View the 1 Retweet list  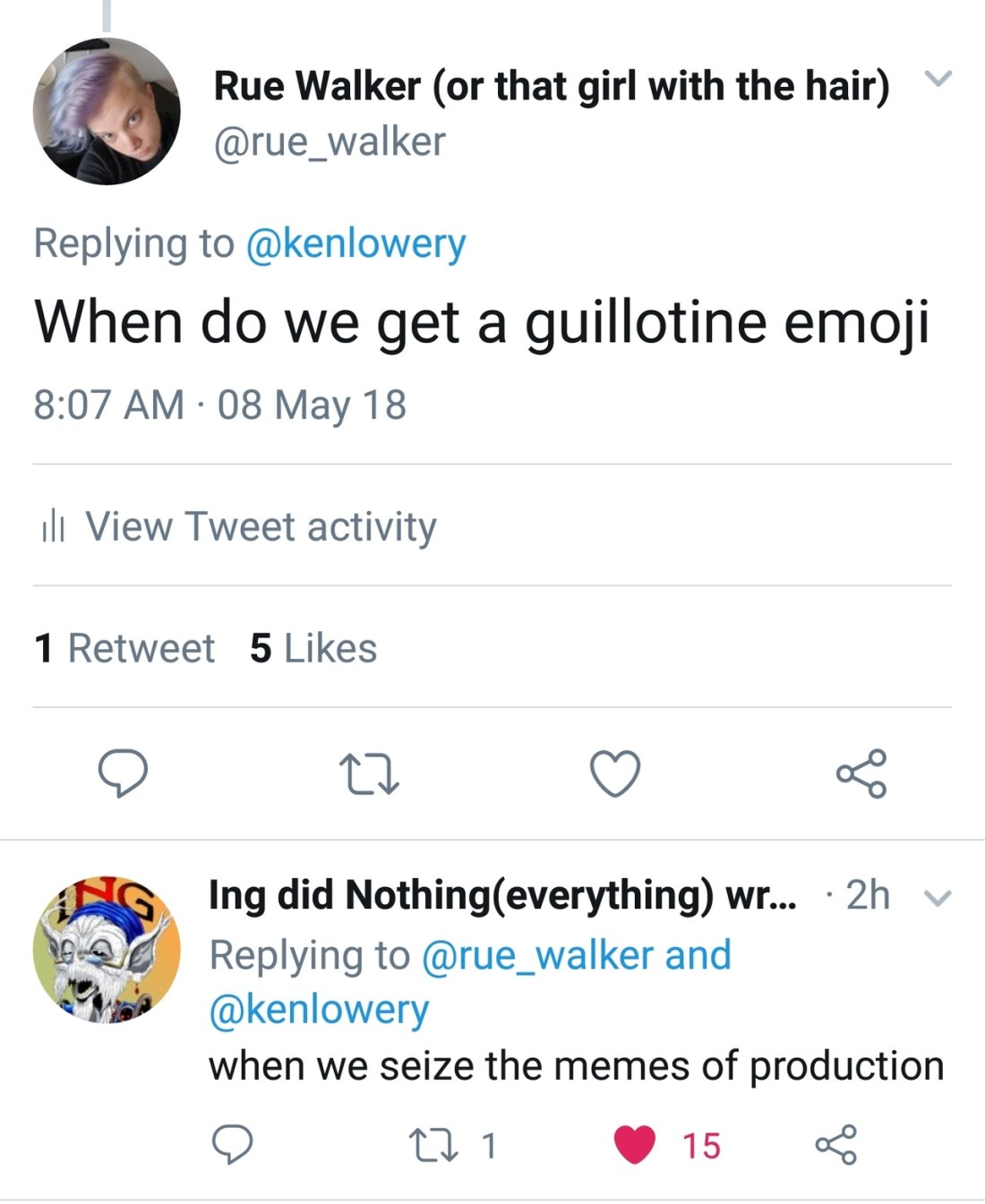(124, 648)
